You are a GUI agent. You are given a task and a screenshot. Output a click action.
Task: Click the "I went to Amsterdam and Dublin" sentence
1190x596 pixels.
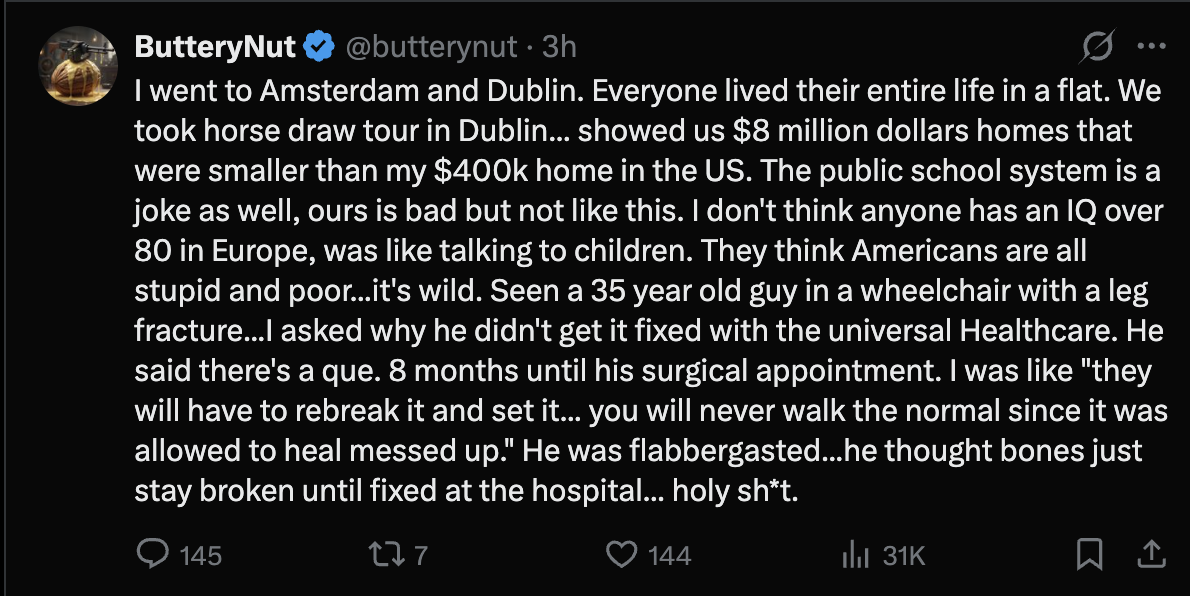(359, 91)
